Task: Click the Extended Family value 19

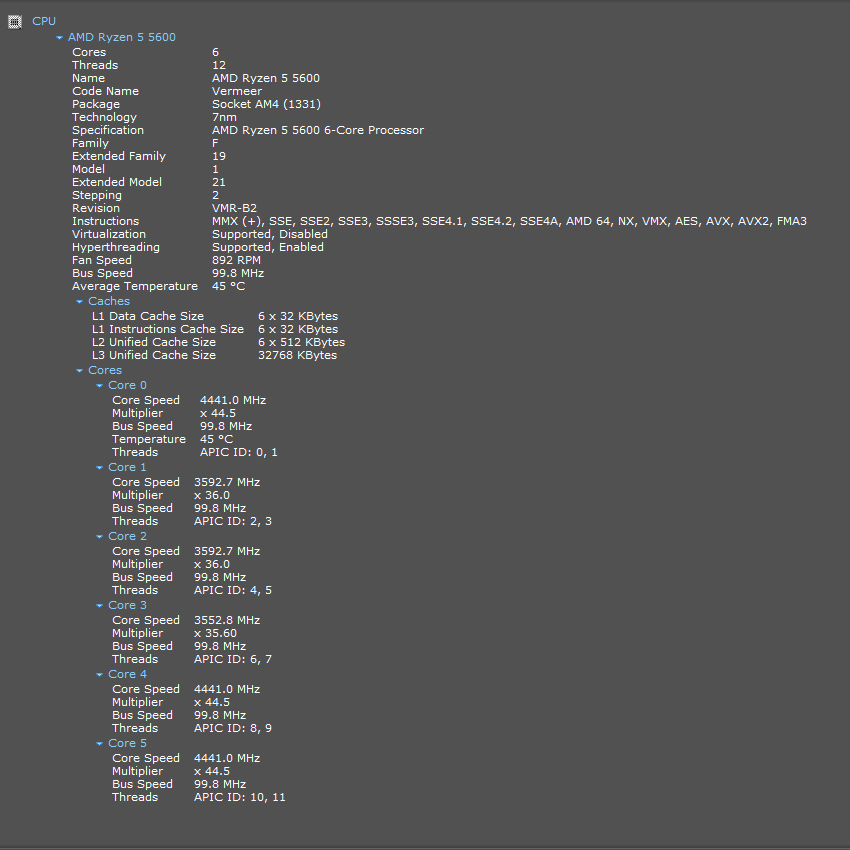Action: pos(219,156)
